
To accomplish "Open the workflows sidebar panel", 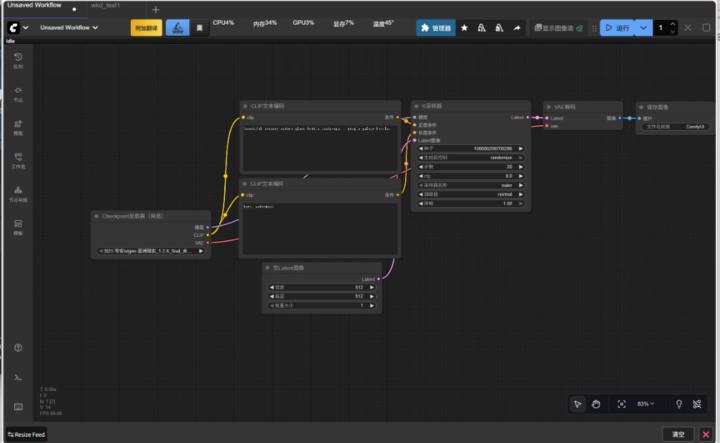I will 18,160.
